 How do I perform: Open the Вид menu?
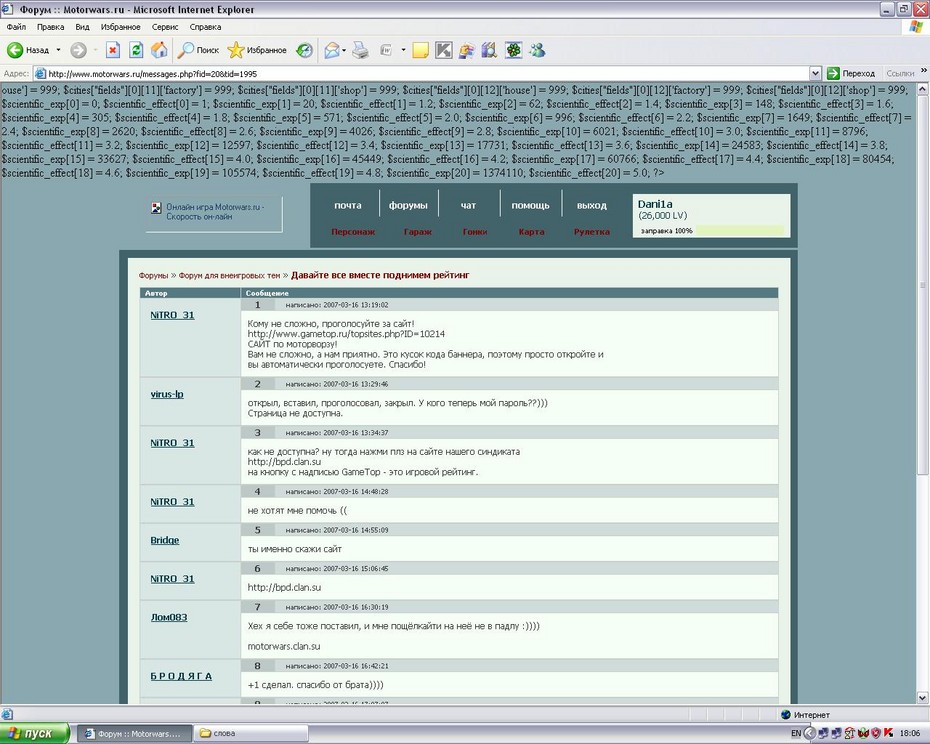pyautogui.click(x=82, y=27)
